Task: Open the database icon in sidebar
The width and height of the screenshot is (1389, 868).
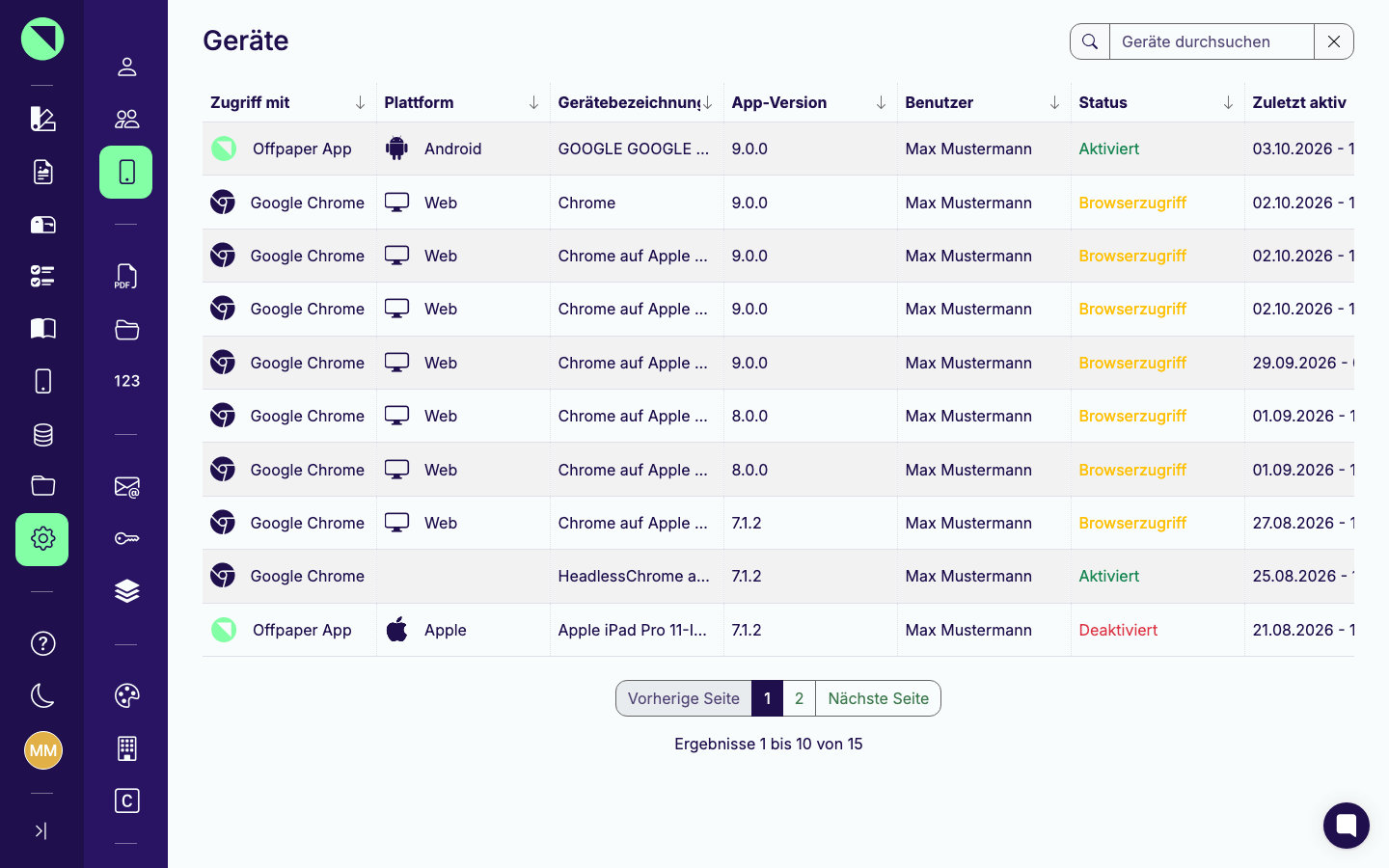Action: click(42, 435)
